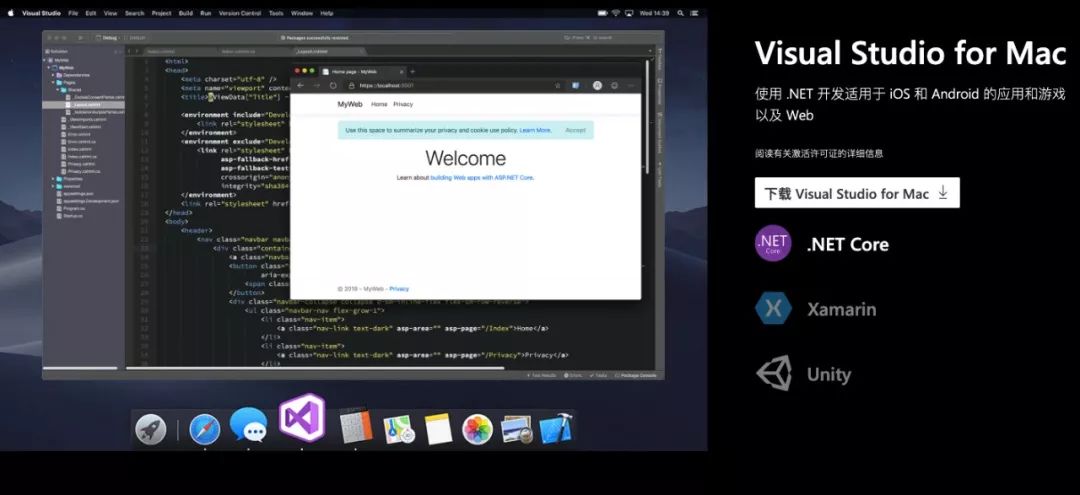Open Photos app from the dock
This screenshot has height=495, width=1080.
477,430
